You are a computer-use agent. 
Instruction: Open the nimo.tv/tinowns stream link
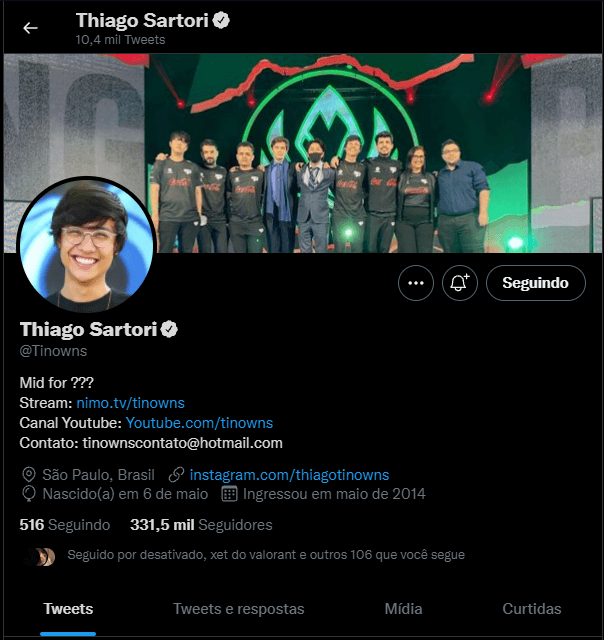pyautogui.click(x=131, y=403)
